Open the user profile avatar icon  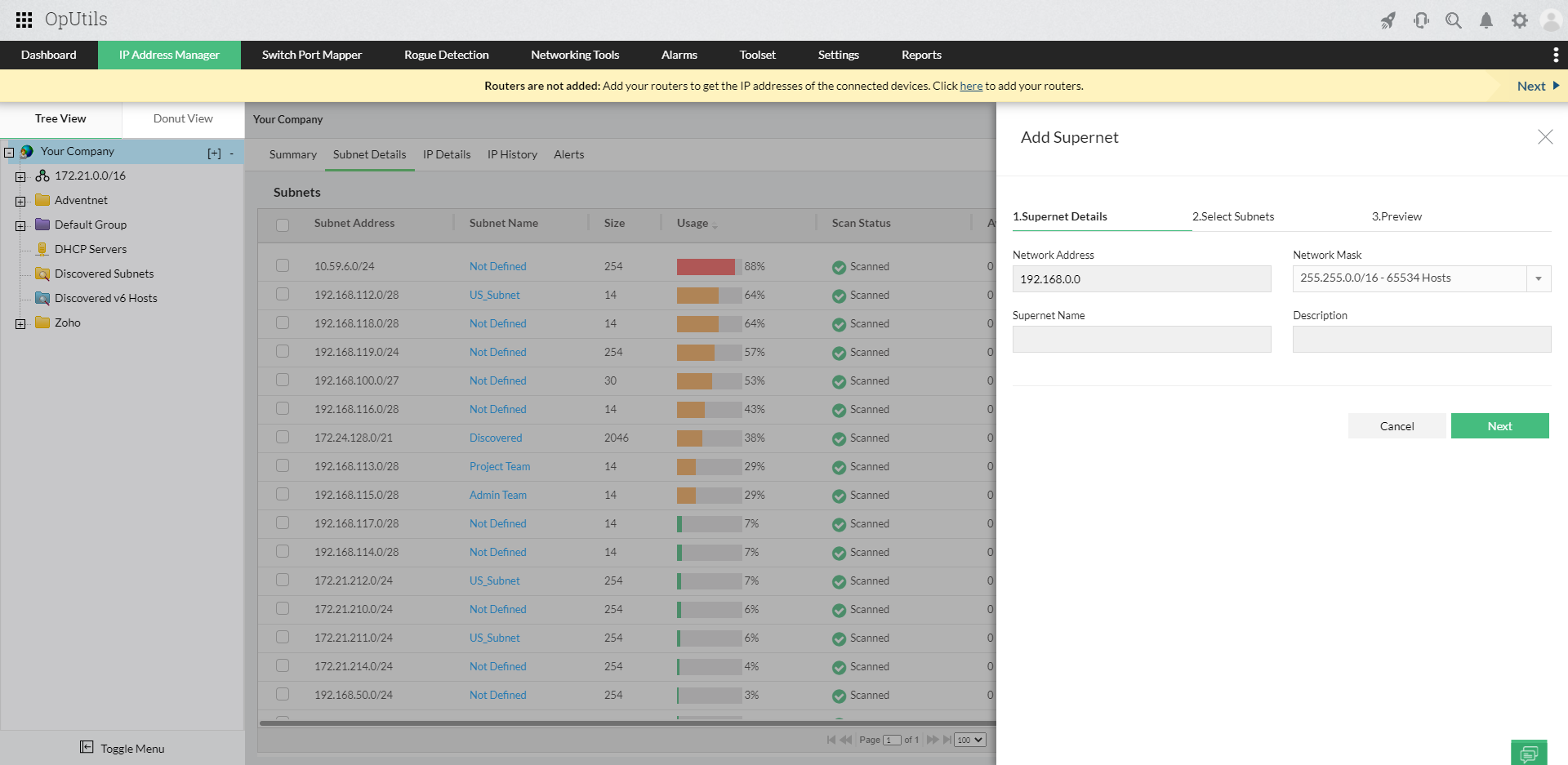tap(1551, 20)
